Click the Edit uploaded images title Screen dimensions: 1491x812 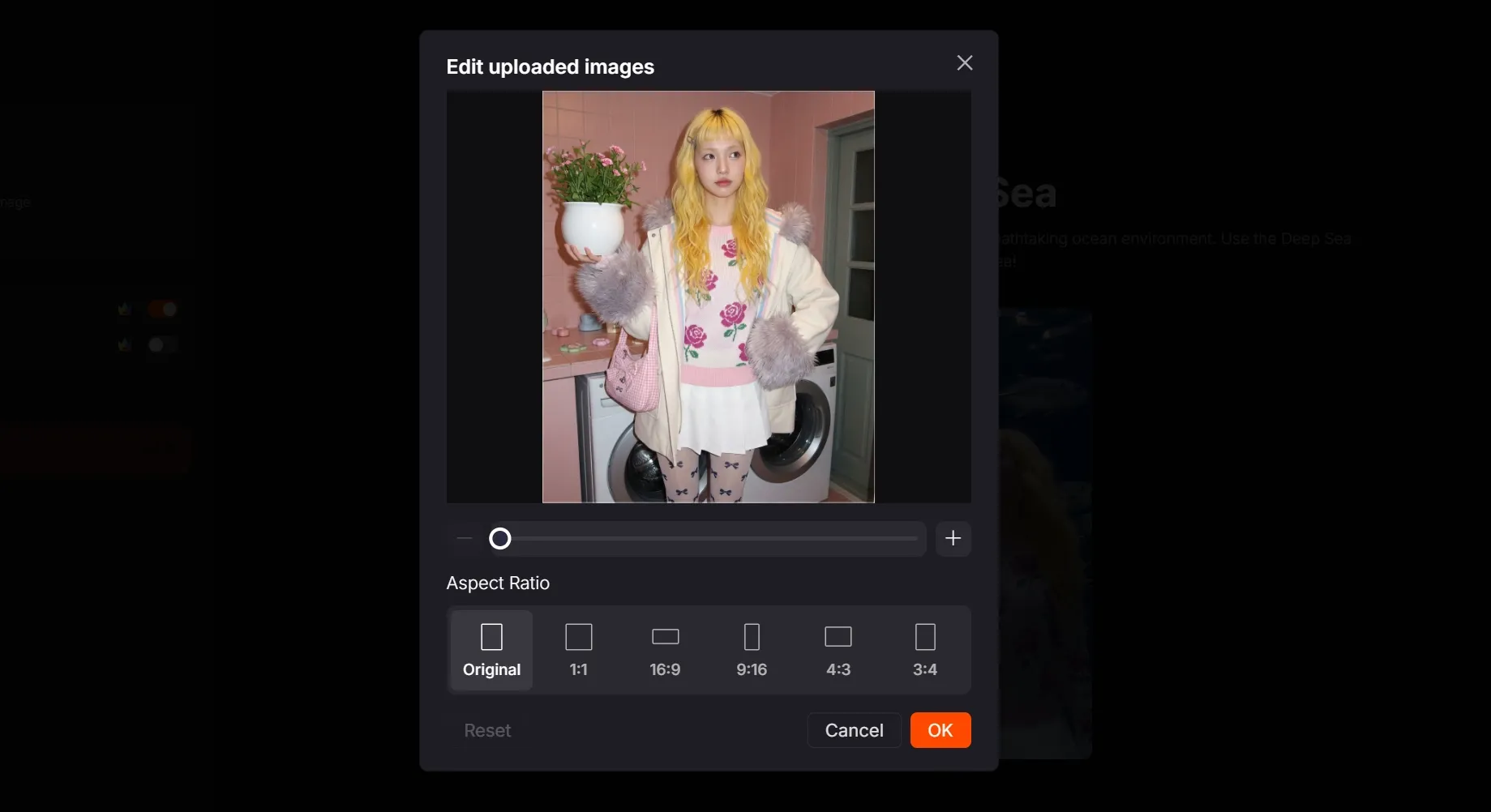click(551, 66)
